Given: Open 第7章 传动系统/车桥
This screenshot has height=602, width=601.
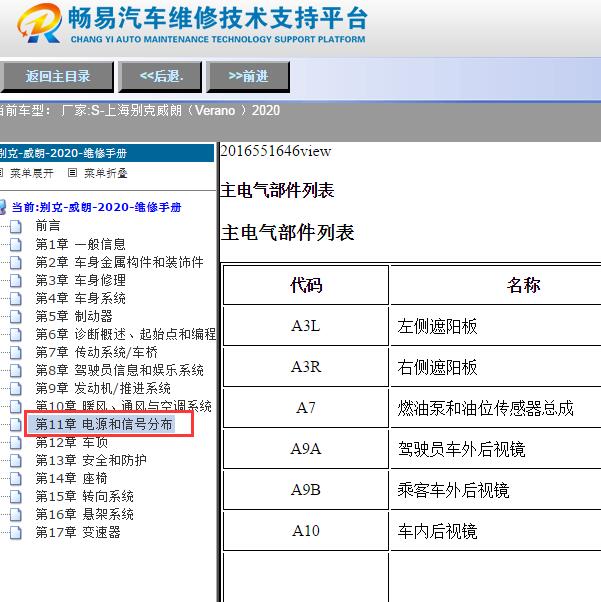Looking at the screenshot, I should (x=96, y=352).
